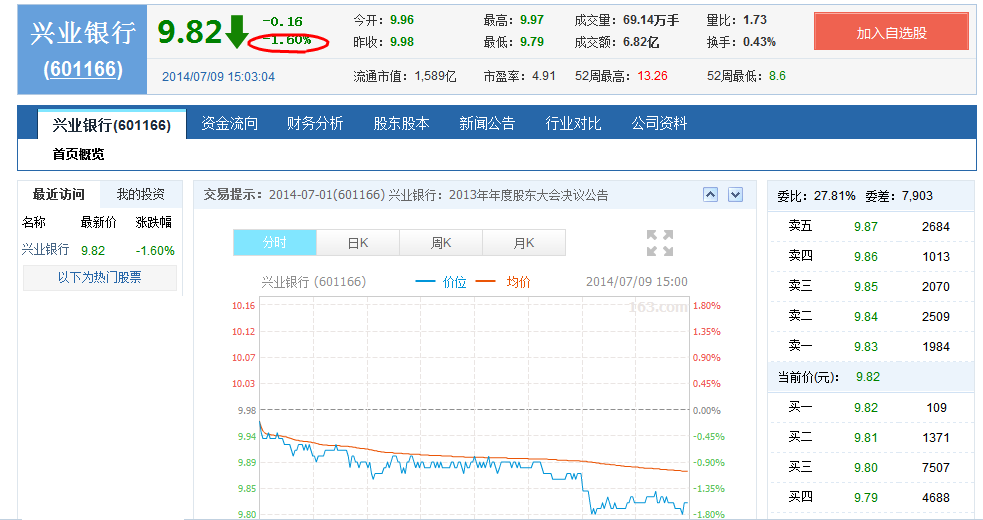
Task: Click the 卖三 volume 2070
Action: [x=935, y=287]
